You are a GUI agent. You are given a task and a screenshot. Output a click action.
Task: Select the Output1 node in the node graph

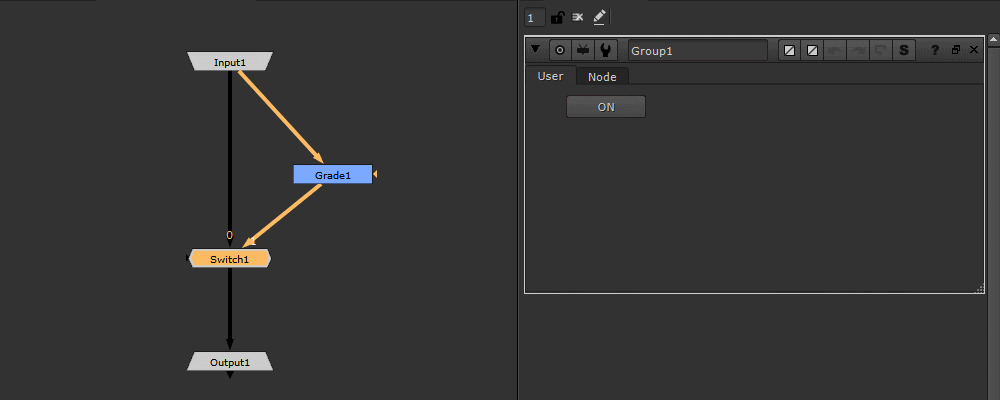click(230, 362)
